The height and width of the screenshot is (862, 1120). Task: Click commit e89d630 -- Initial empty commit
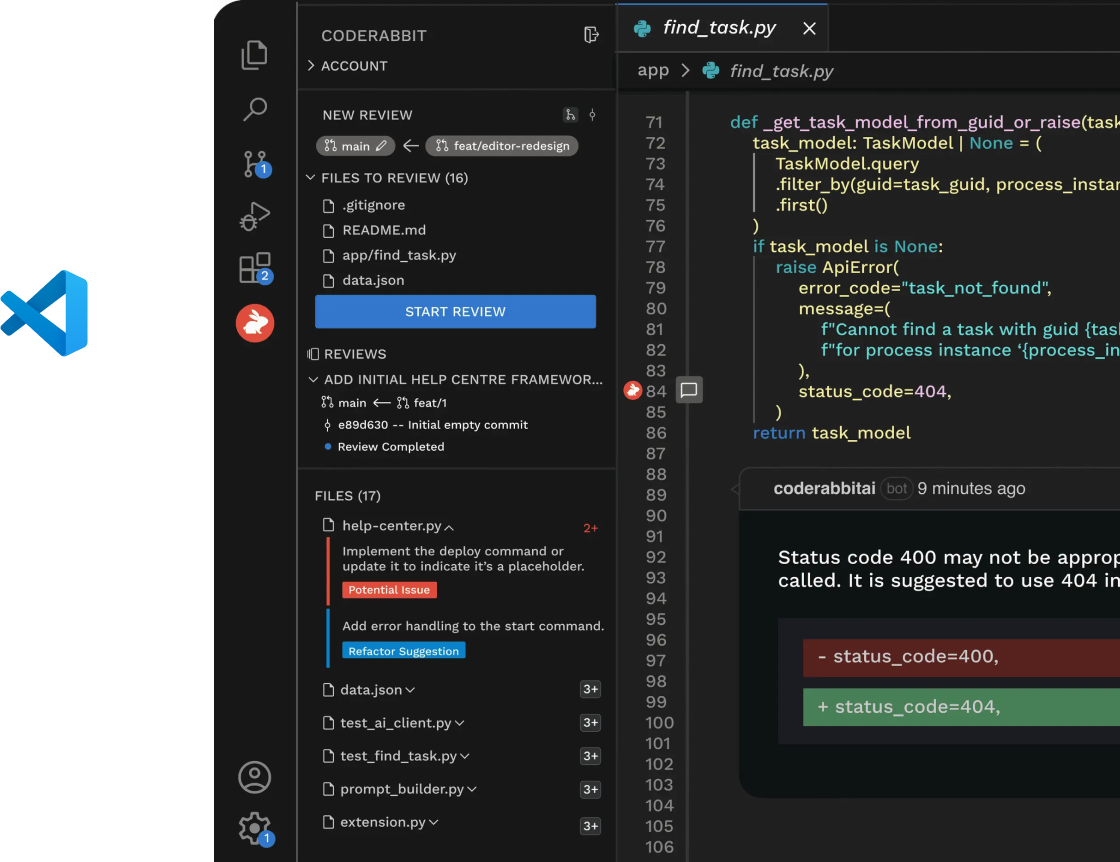click(x=433, y=425)
